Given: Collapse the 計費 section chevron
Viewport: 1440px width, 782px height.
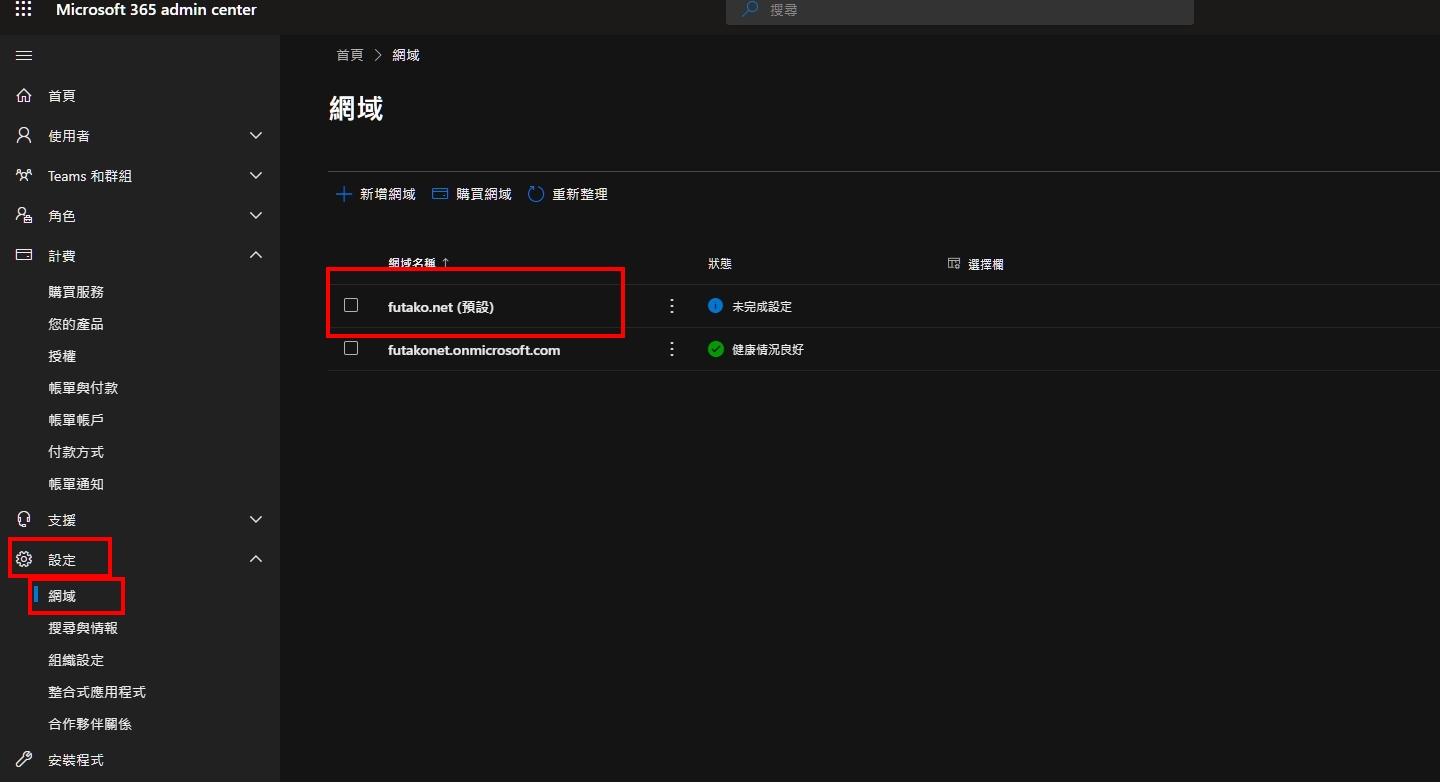Looking at the screenshot, I should pos(256,255).
